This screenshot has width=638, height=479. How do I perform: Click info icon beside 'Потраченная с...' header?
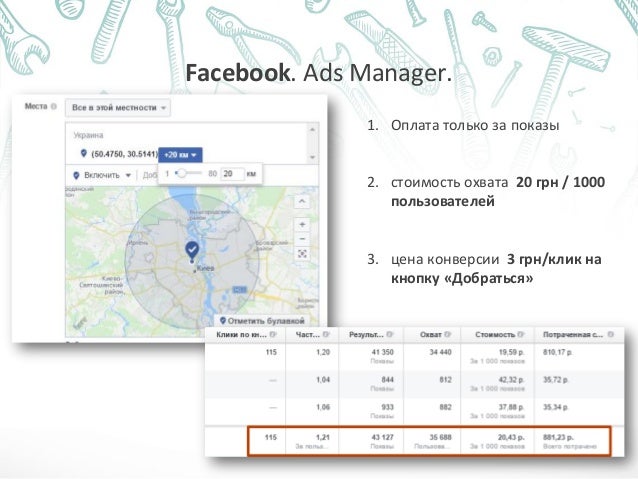coord(610,335)
